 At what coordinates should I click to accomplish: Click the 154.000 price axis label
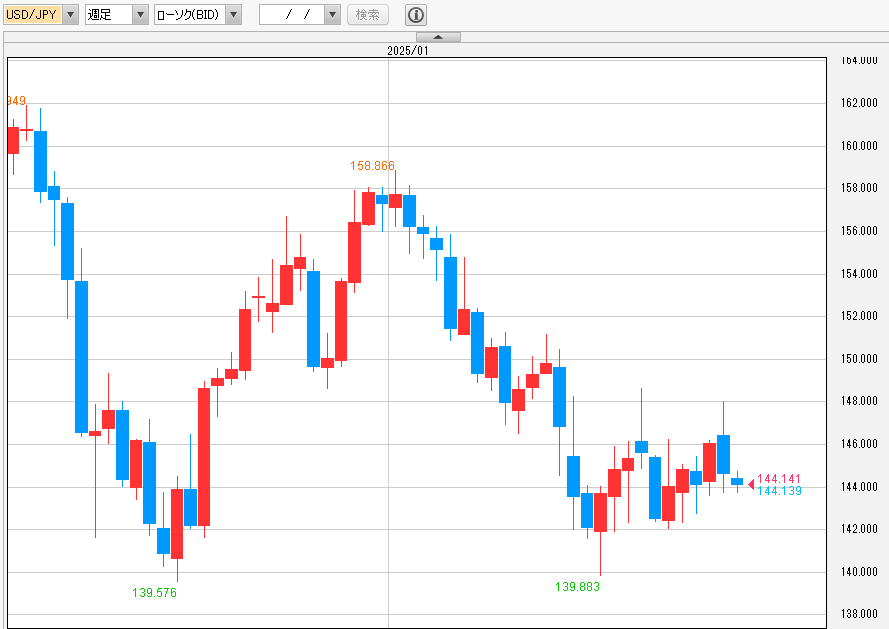tap(859, 274)
